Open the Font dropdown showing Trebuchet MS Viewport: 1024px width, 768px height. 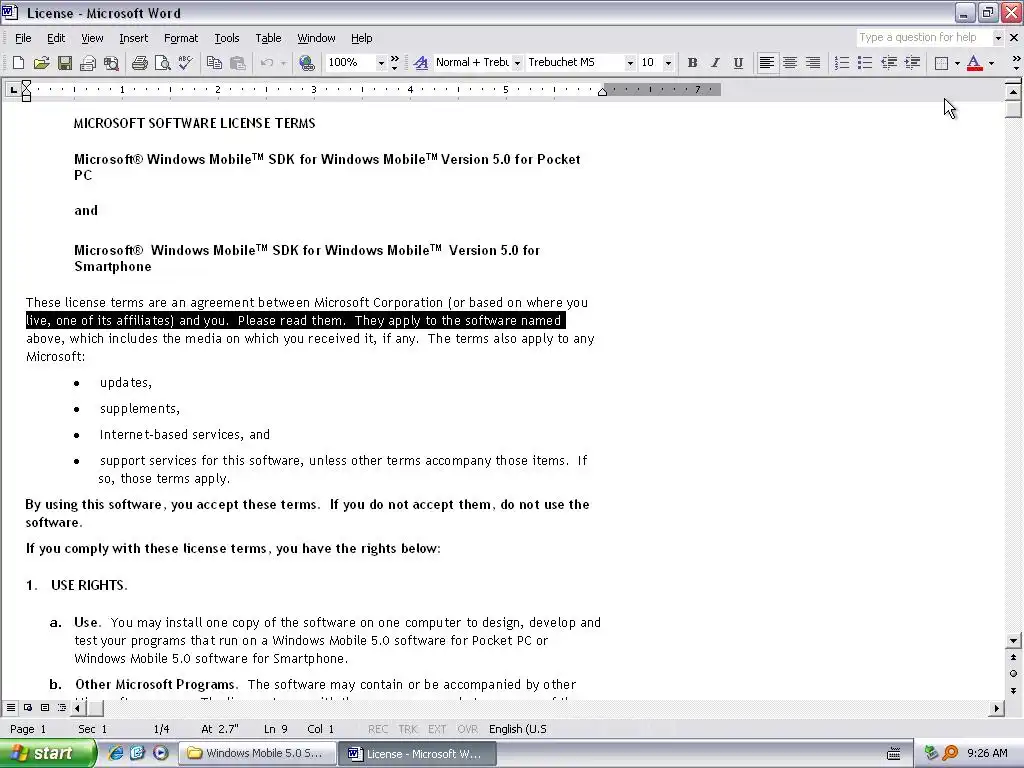(x=630, y=63)
